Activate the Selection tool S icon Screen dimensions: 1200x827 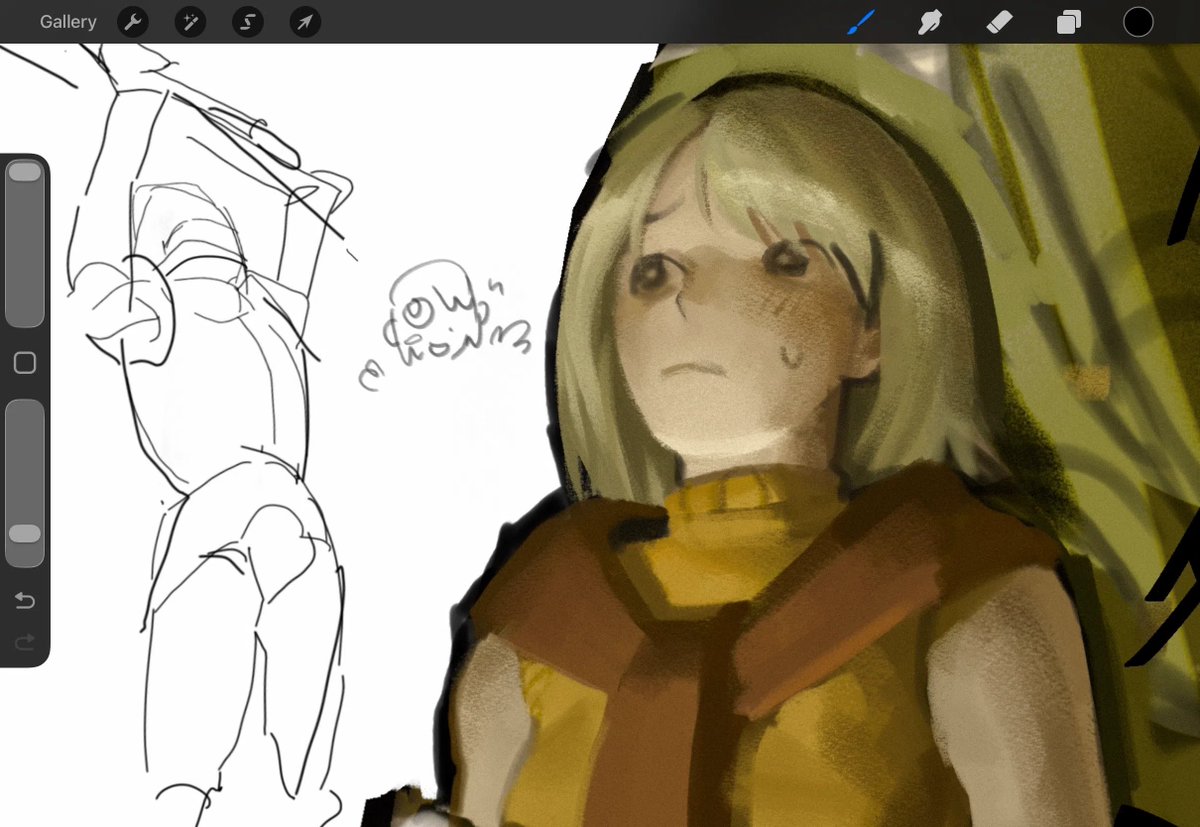tap(248, 22)
